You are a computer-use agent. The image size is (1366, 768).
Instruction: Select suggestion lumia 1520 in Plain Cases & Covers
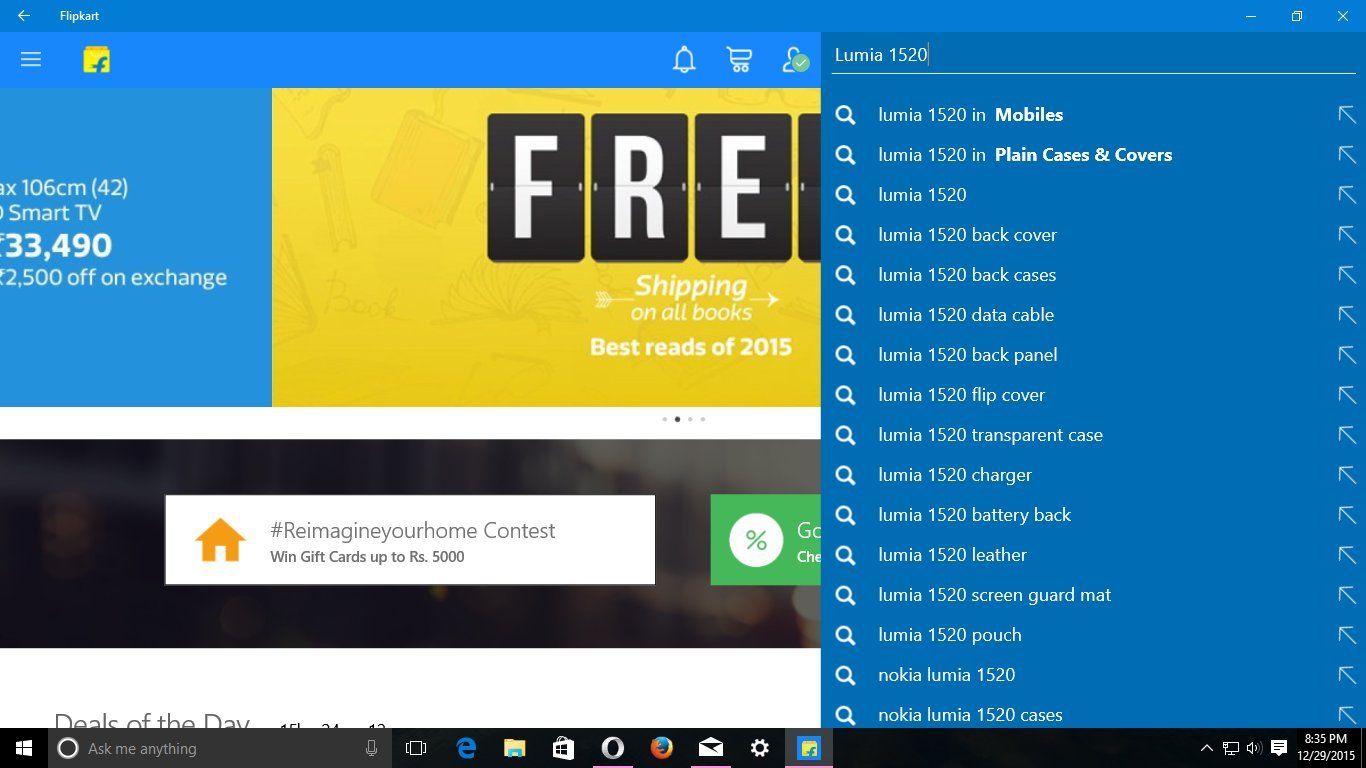click(1093, 155)
